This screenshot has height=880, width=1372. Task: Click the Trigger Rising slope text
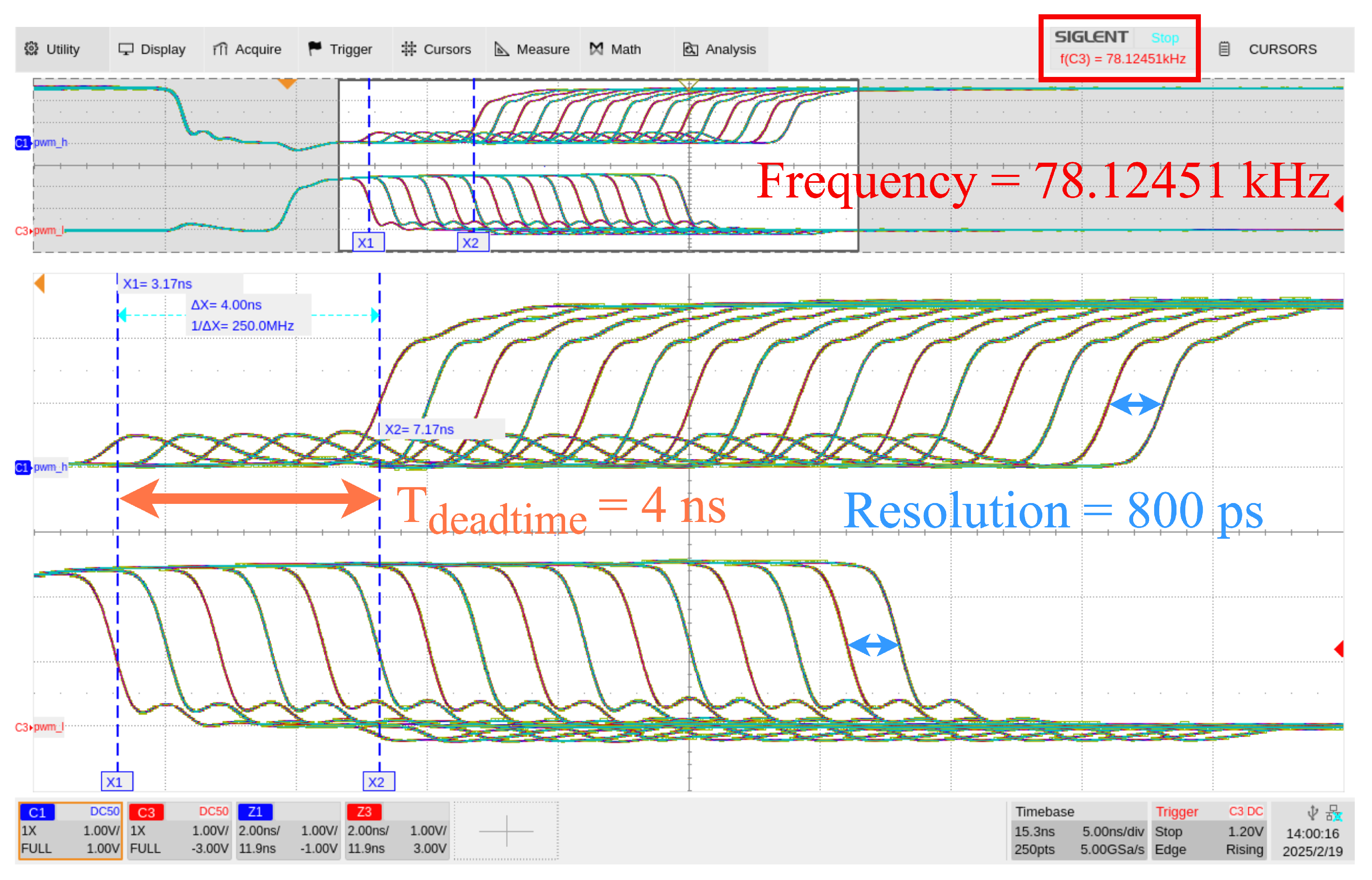point(1244,850)
